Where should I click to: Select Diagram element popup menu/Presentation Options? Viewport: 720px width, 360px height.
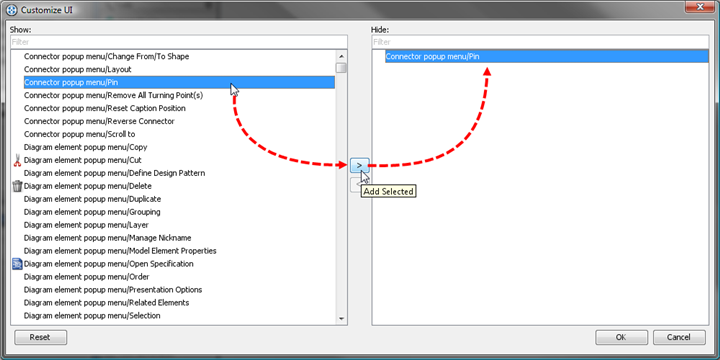click(x=113, y=290)
